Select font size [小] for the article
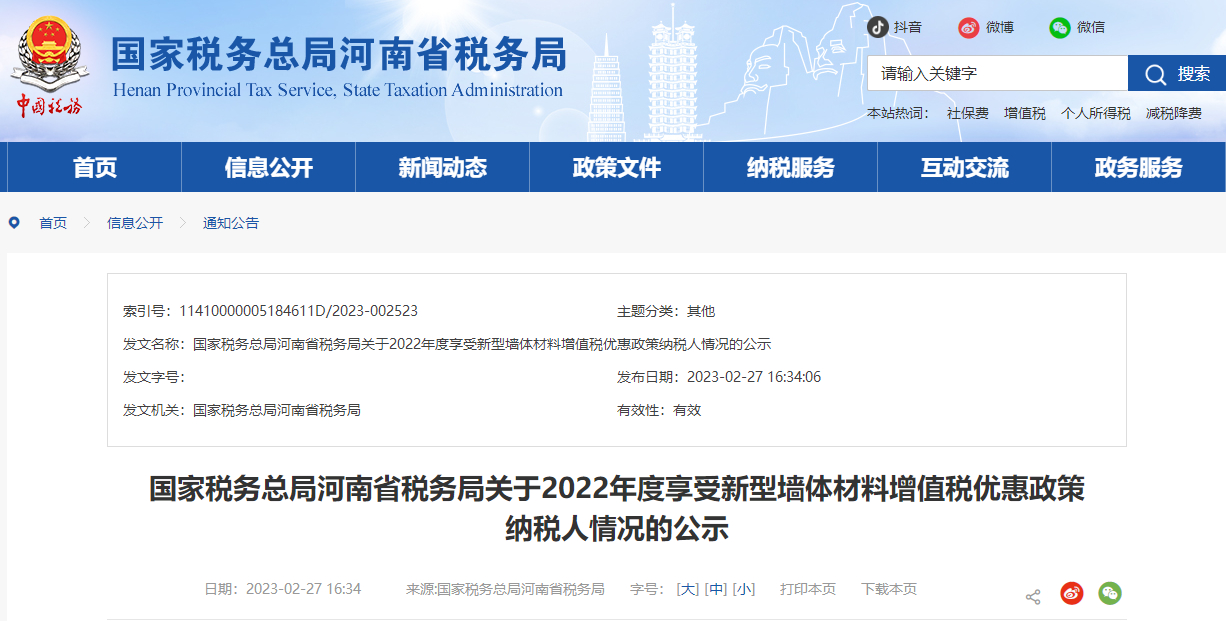Image resolution: width=1226 pixels, height=621 pixels. (743, 590)
